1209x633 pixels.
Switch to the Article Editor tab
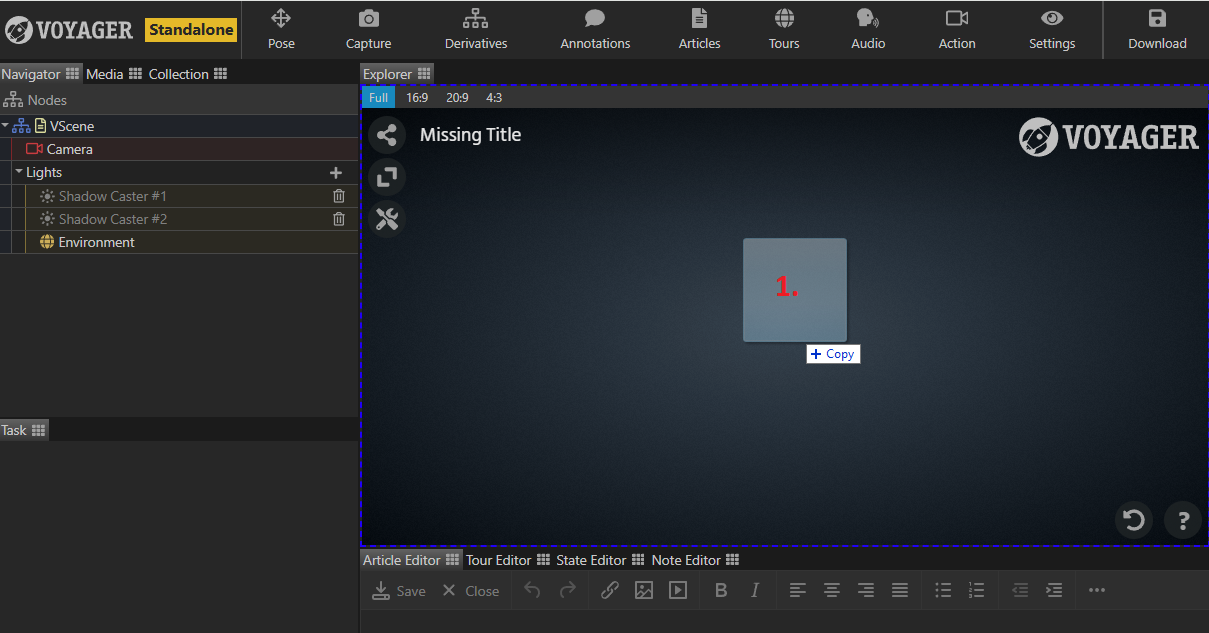[x=411, y=560]
